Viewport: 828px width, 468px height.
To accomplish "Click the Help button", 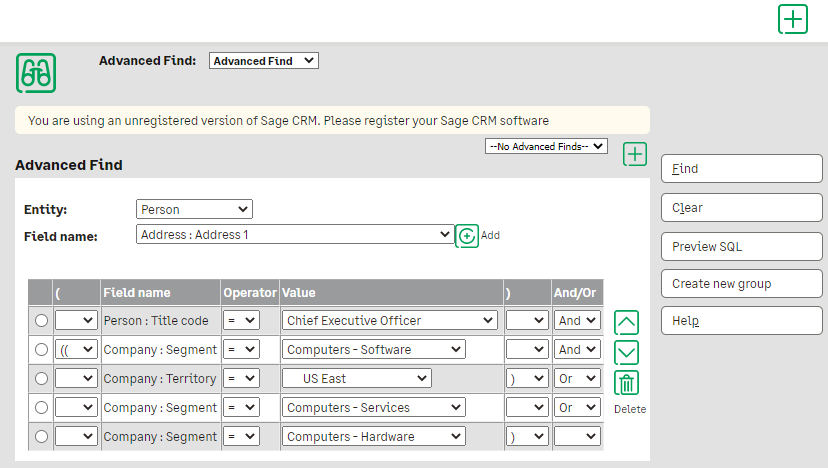I will tap(741, 321).
